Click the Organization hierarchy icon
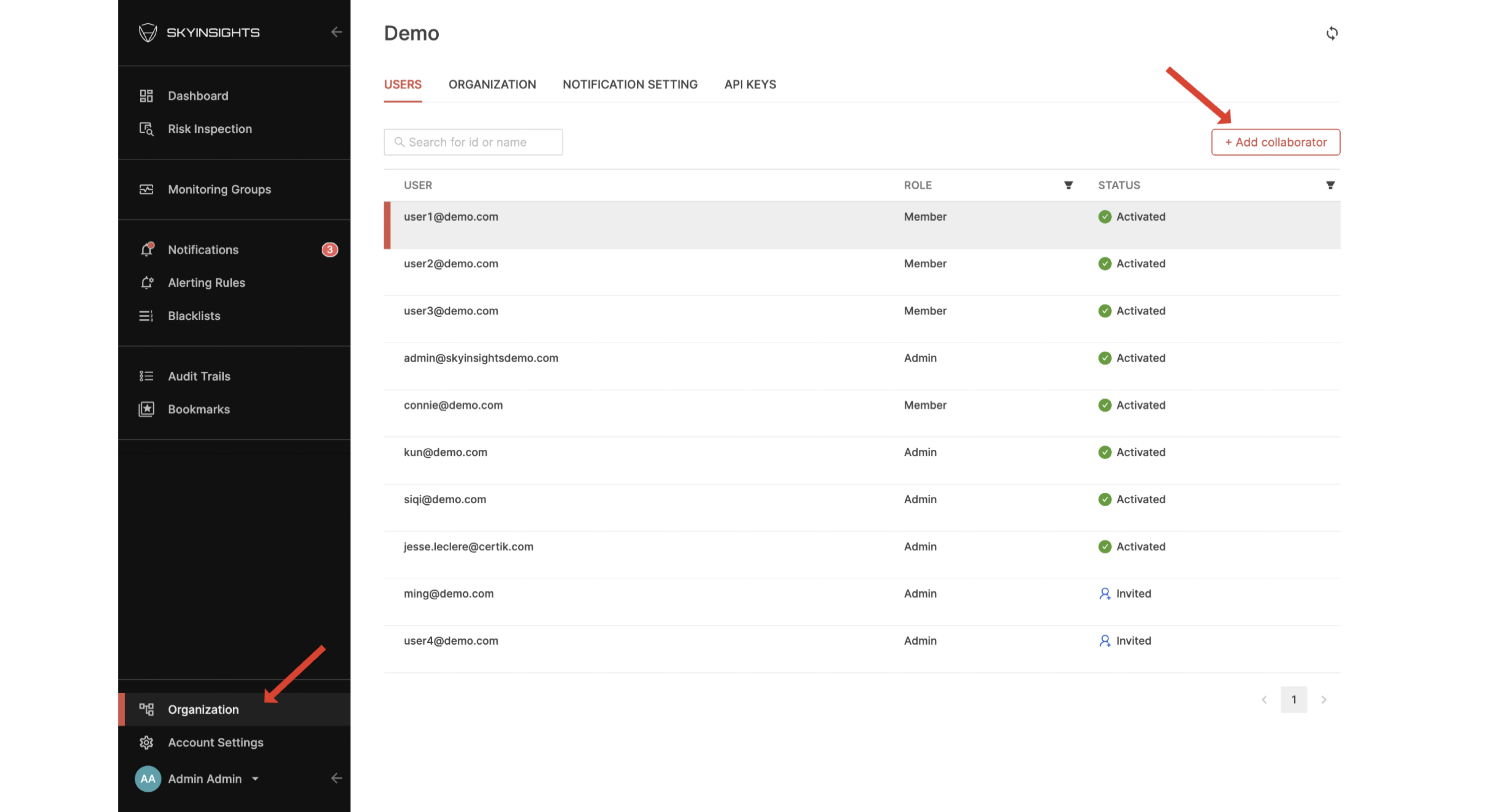This screenshot has width=1492, height=812. pyautogui.click(x=146, y=709)
